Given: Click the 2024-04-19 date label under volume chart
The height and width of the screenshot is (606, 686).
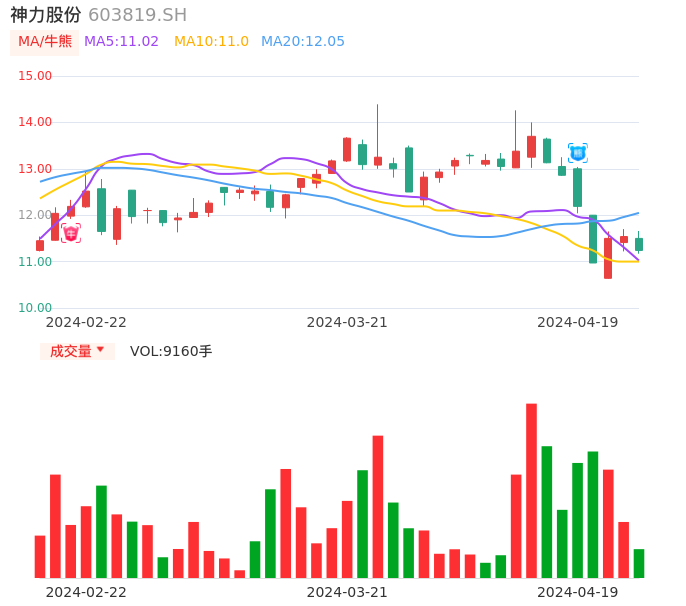Looking at the screenshot, I should tap(578, 592).
